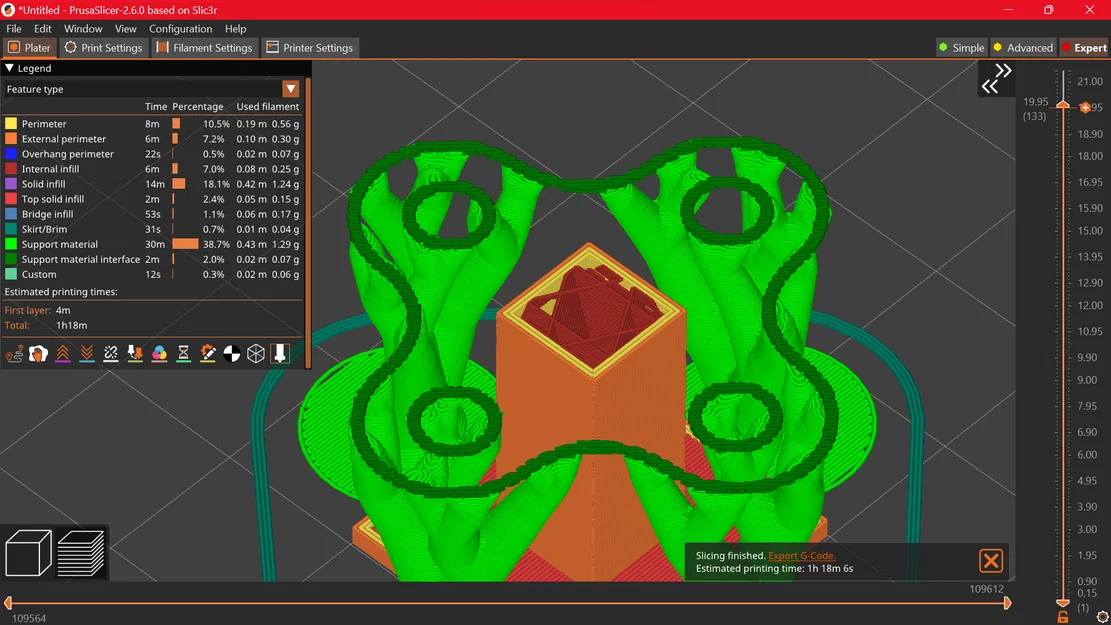Screen dimensions: 1111x625
Task: Toggle Retractions visibility icon
Action: click(x=62, y=354)
